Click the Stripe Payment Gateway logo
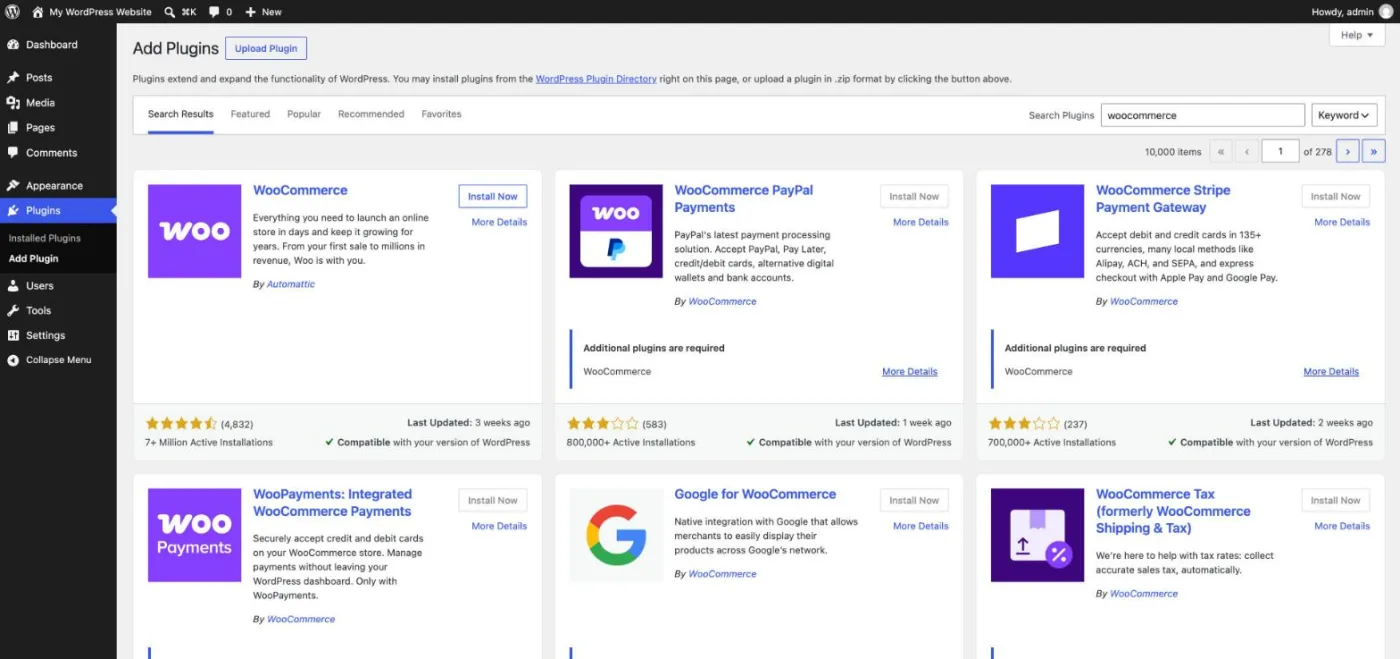 1037,231
